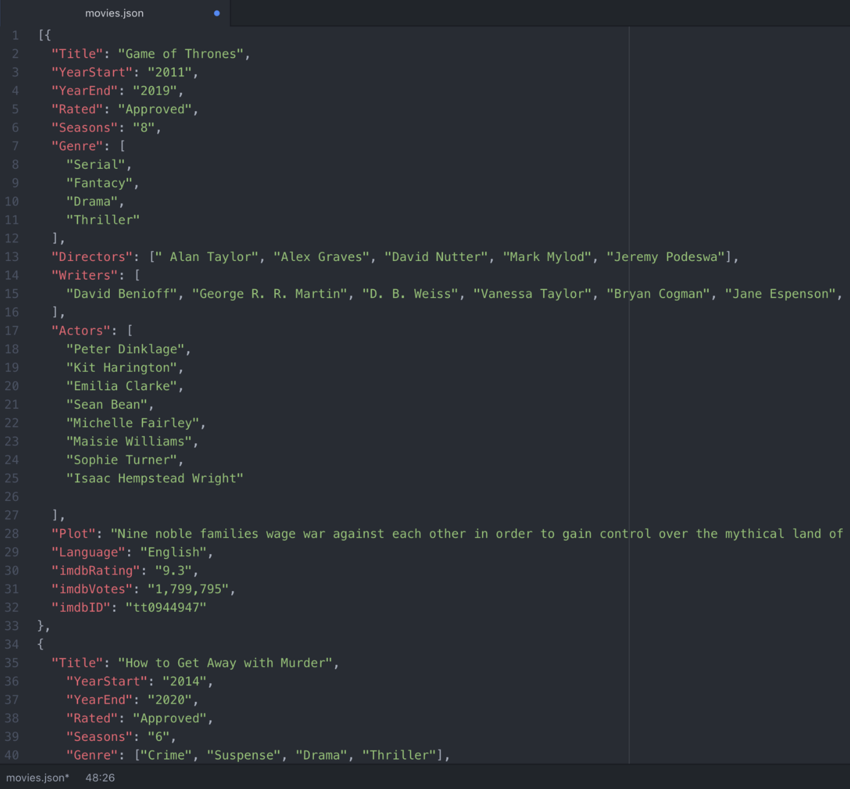Screen dimensions: 850x789
Task: Open movies.json file path in status bar
Action: [x=37, y=778]
